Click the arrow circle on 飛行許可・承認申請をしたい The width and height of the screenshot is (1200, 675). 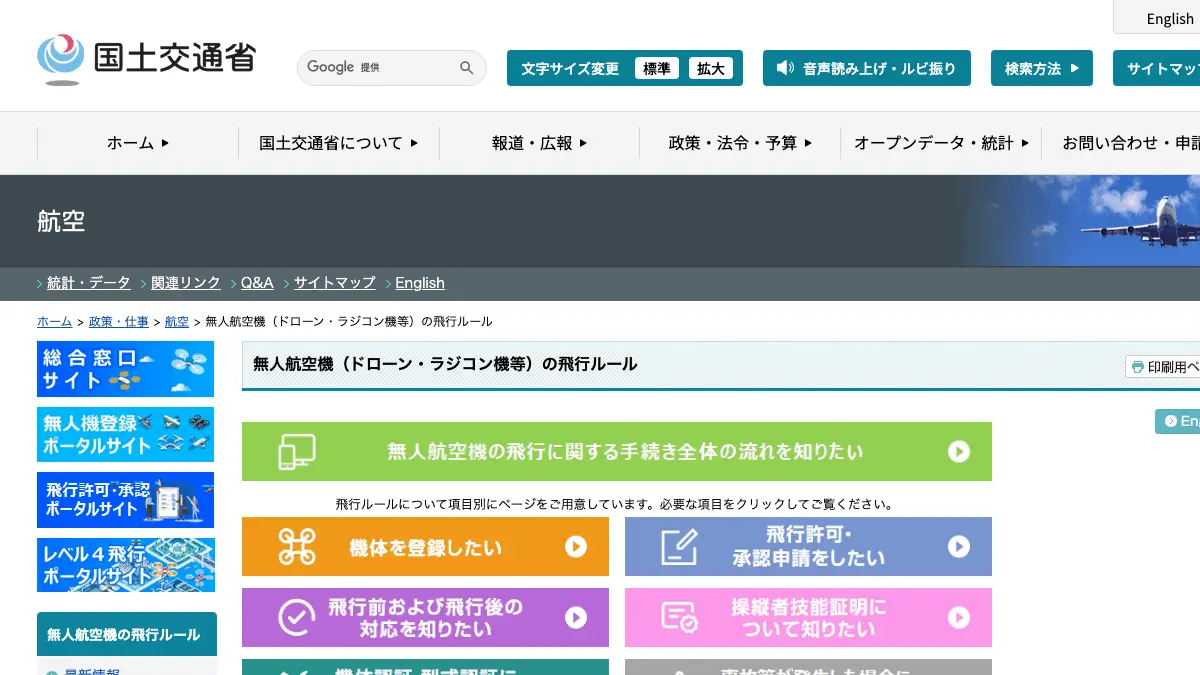tap(959, 547)
